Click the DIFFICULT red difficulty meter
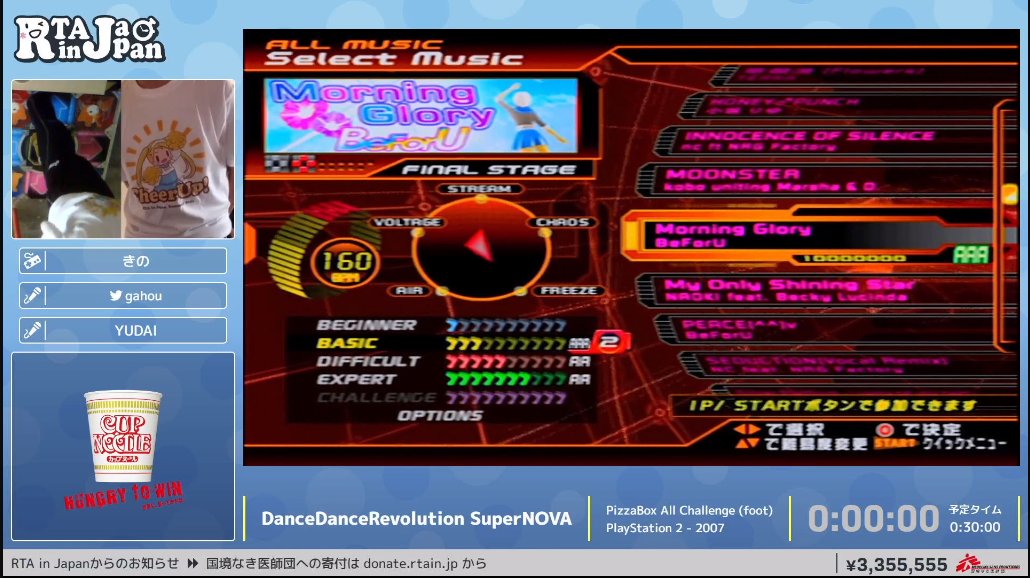 pos(506,361)
